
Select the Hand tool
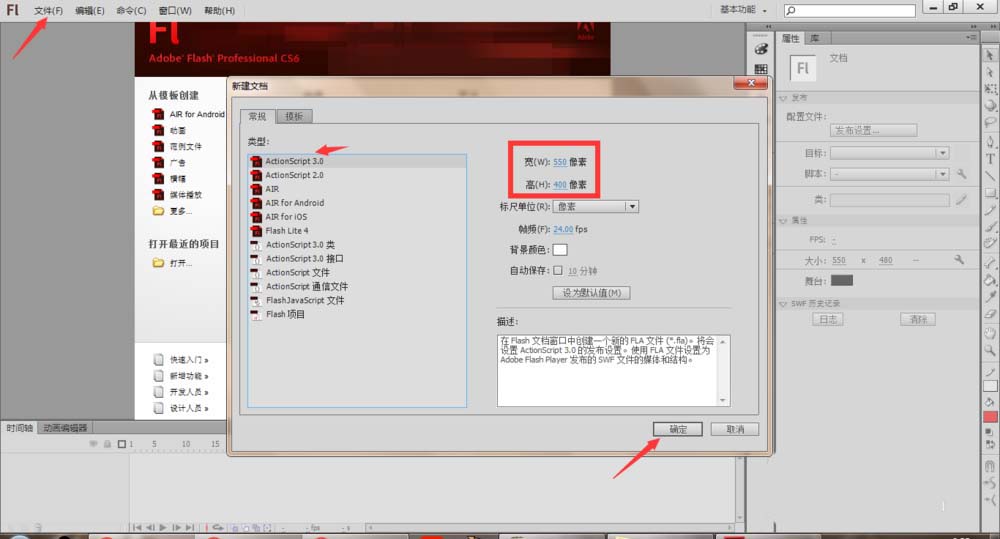coord(990,333)
